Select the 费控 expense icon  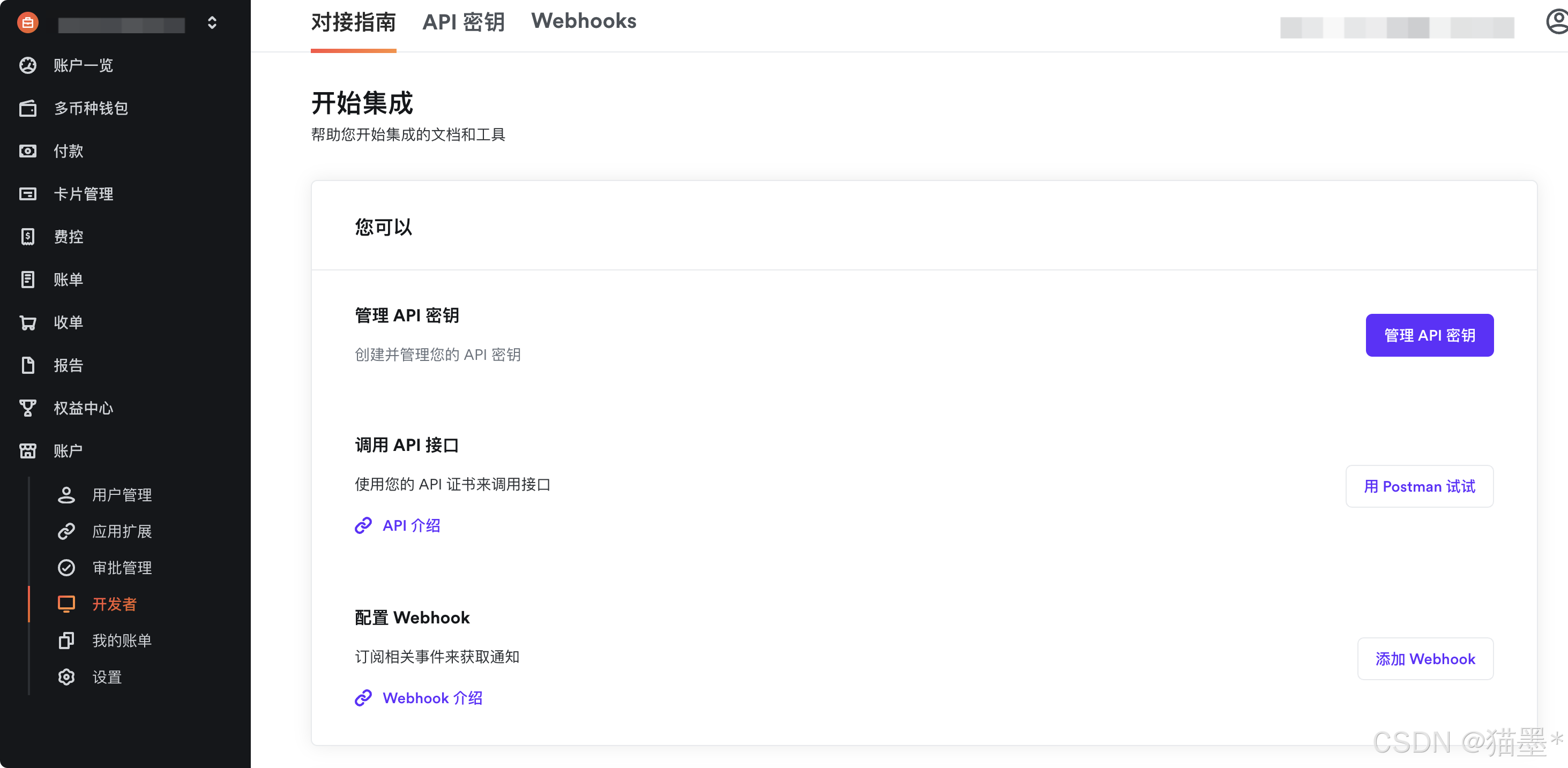[x=27, y=237]
